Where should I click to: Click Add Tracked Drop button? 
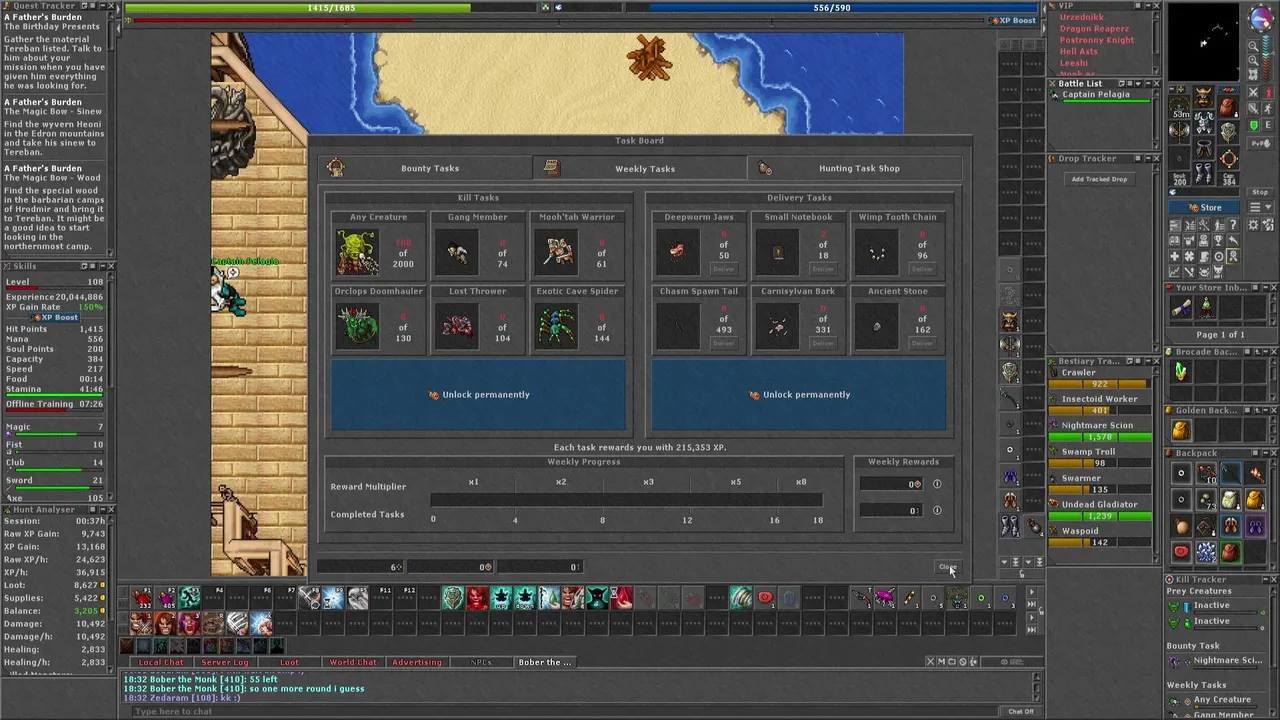pyautogui.click(x=1099, y=179)
